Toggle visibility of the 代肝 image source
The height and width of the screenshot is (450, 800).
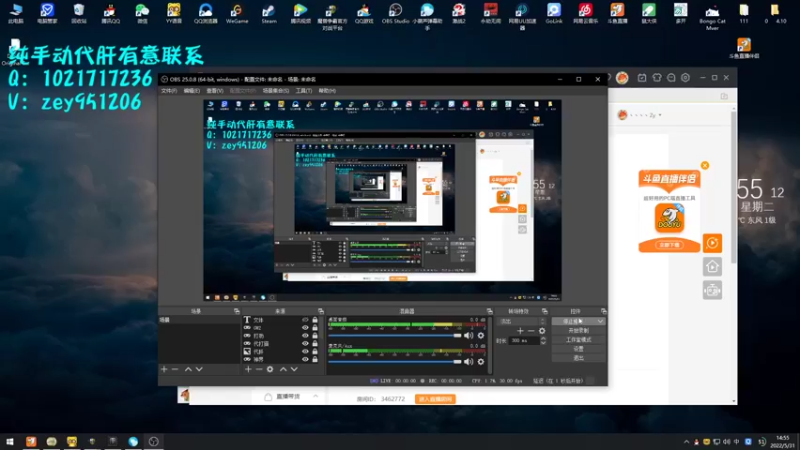click(305, 352)
